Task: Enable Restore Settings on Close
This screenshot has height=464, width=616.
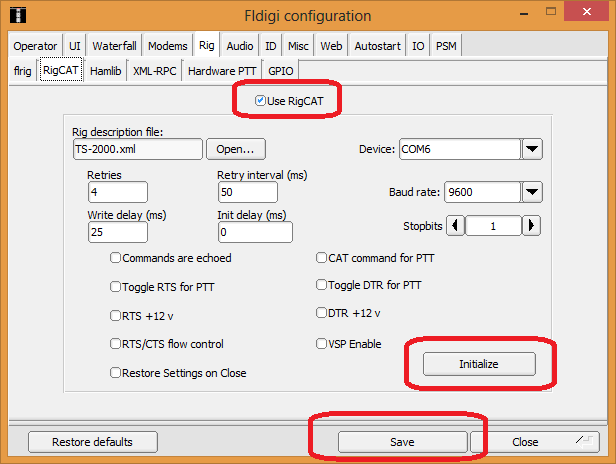Action: pyautogui.click(x=116, y=373)
